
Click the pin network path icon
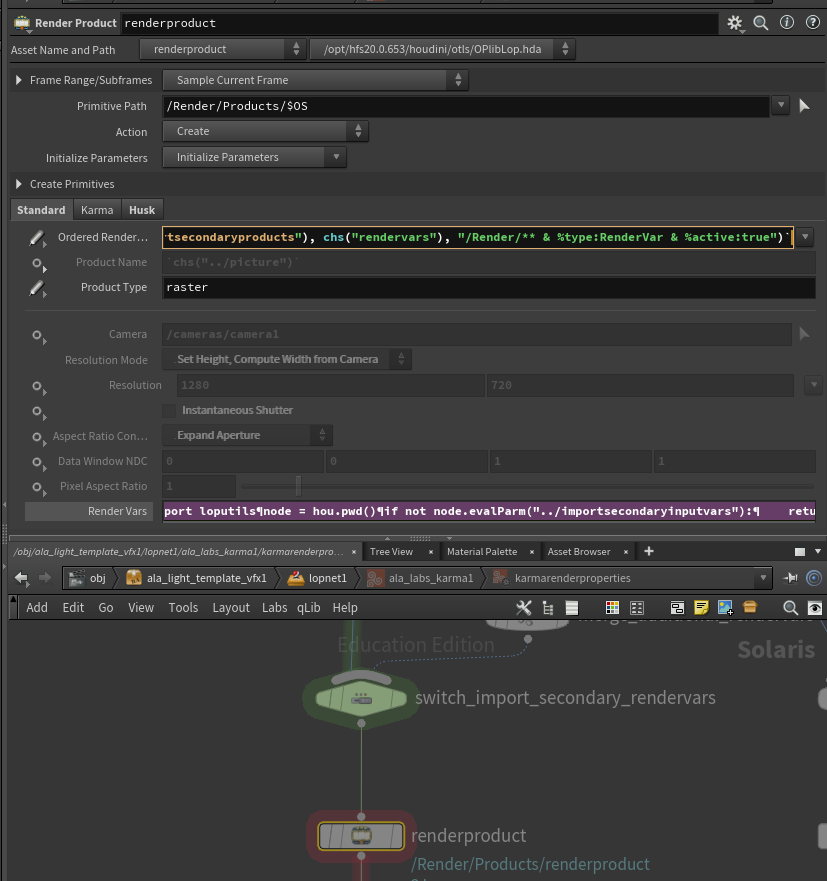click(x=790, y=578)
